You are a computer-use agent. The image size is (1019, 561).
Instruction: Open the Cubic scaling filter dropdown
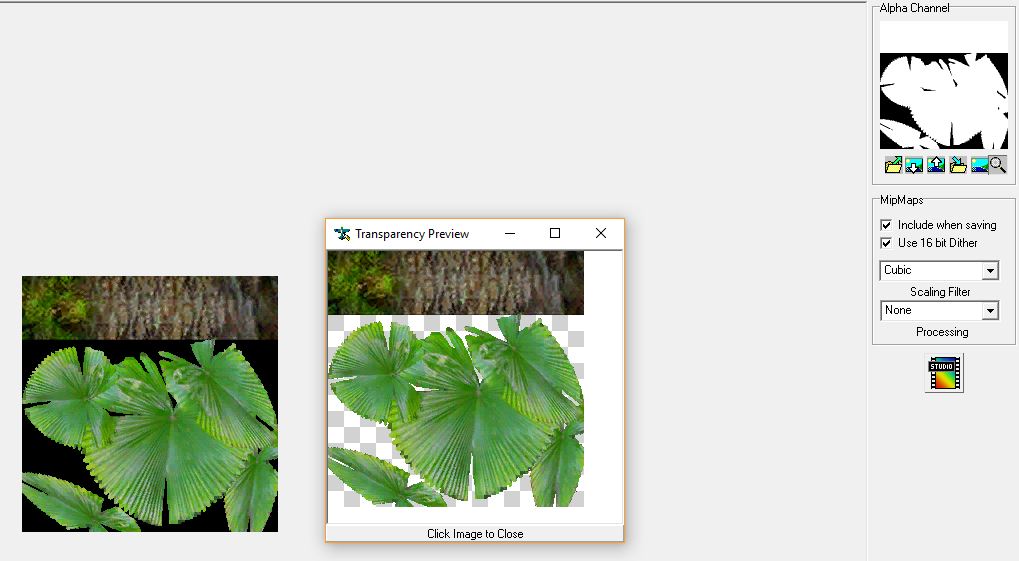939,270
